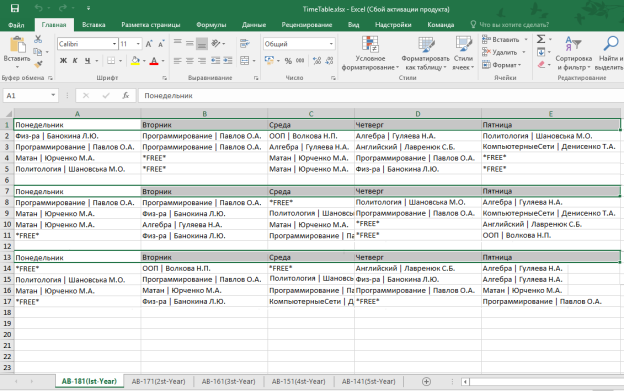
Task: Merge and center cells
Action: click(x=245, y=61)
